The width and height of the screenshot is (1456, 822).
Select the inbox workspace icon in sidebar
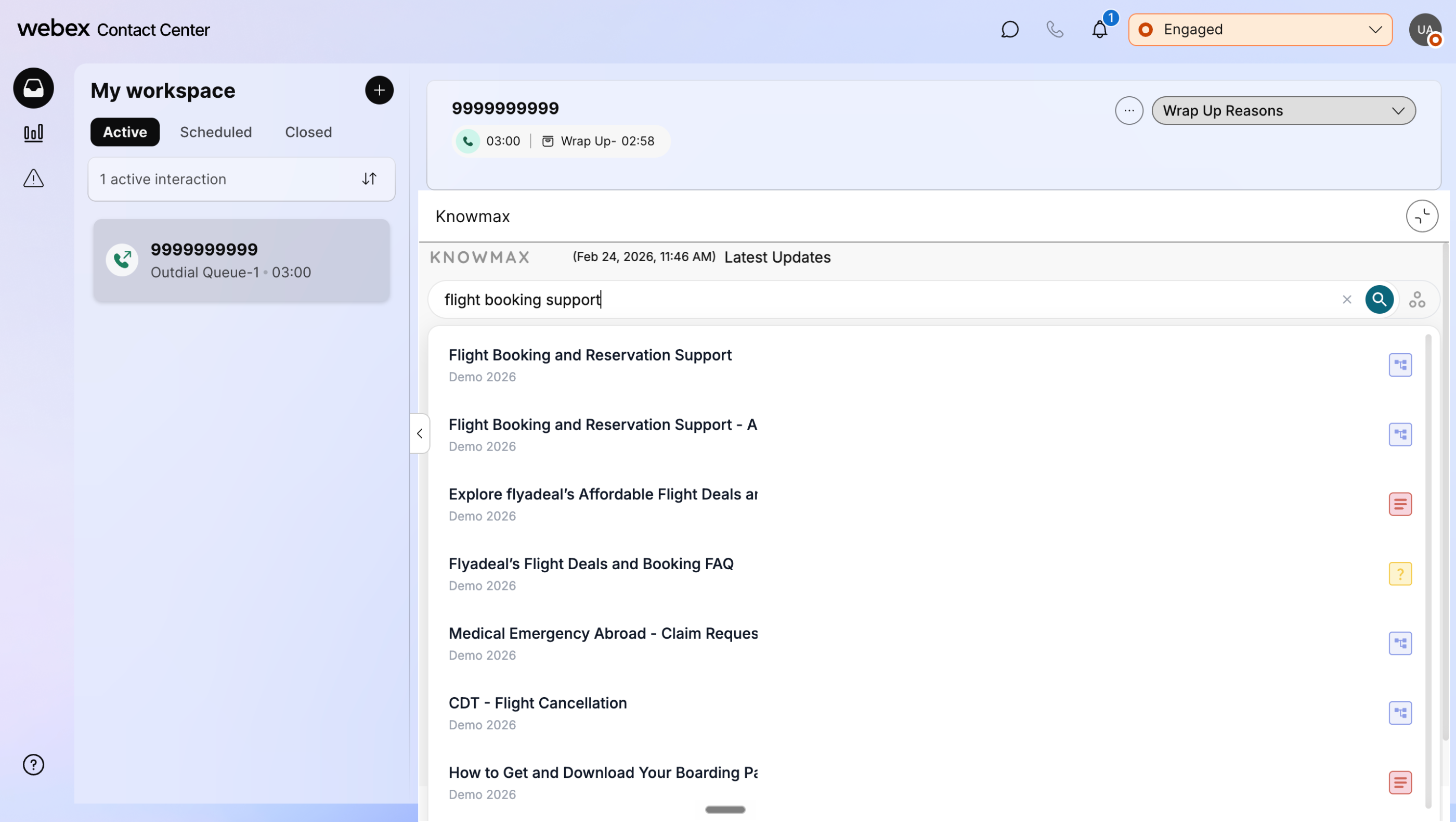coord(33,88)
